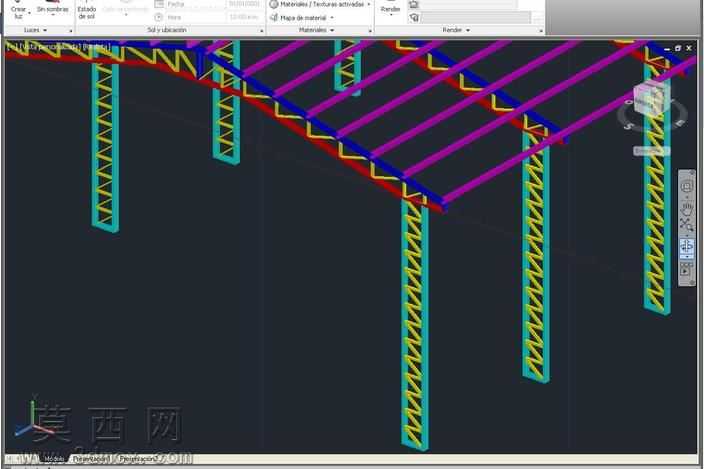Open the Crear luz lighting tool
This screenshot has width=704, height=469.
[18, 11]
